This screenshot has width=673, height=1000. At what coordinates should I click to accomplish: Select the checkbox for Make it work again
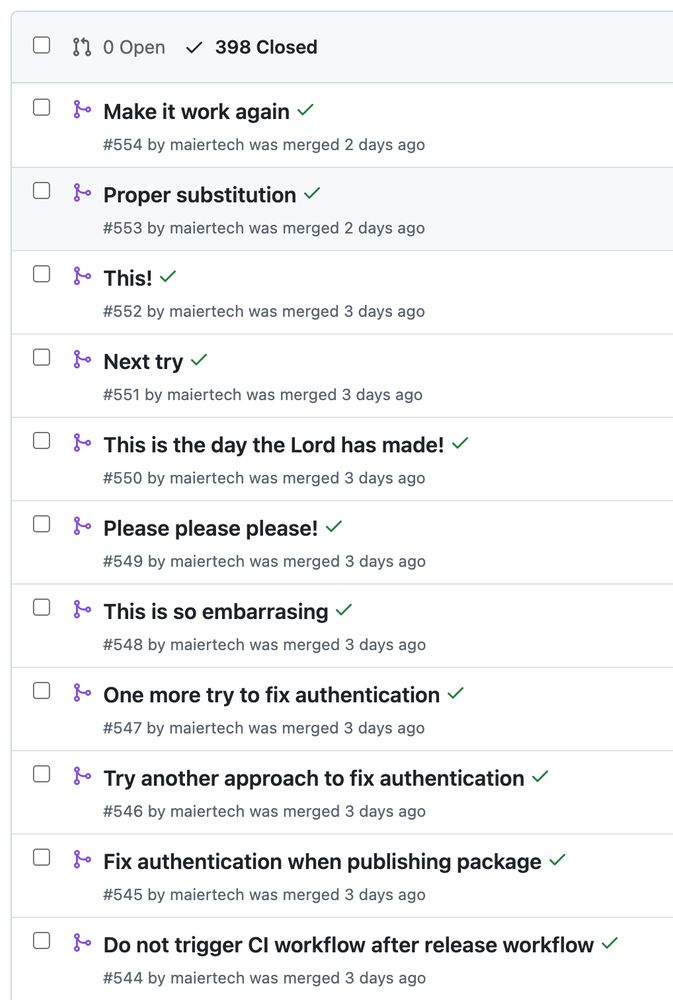[x=41, y=107]
